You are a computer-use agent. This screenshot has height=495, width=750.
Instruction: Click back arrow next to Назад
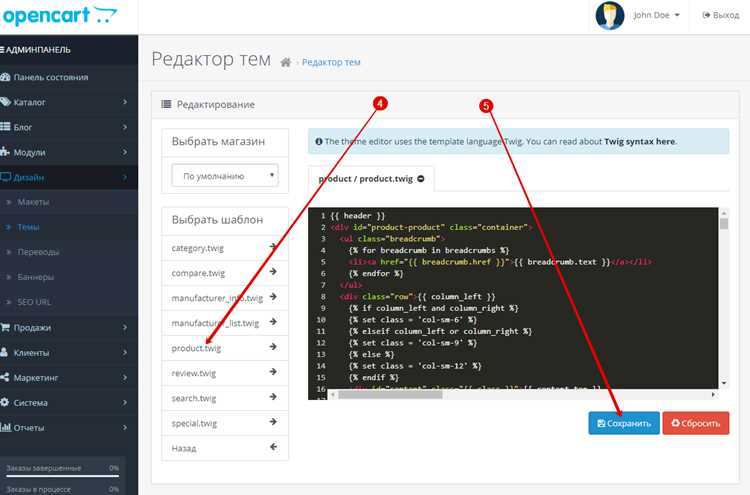pos(273,447)
